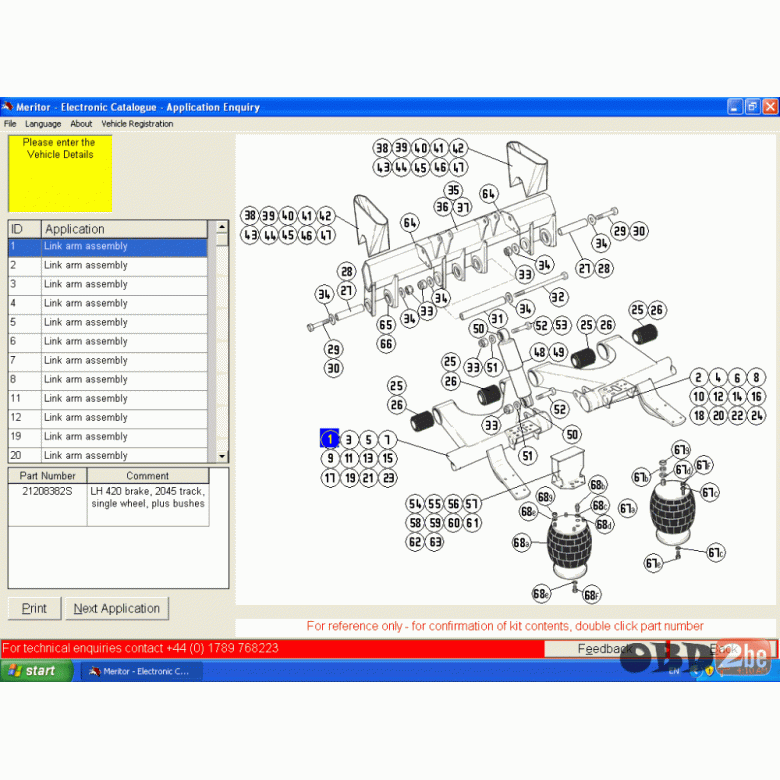This screenshot has width=780, height=780.
Task: Select Link arm assembly row ID 2
Action: (x=108, y=266)
